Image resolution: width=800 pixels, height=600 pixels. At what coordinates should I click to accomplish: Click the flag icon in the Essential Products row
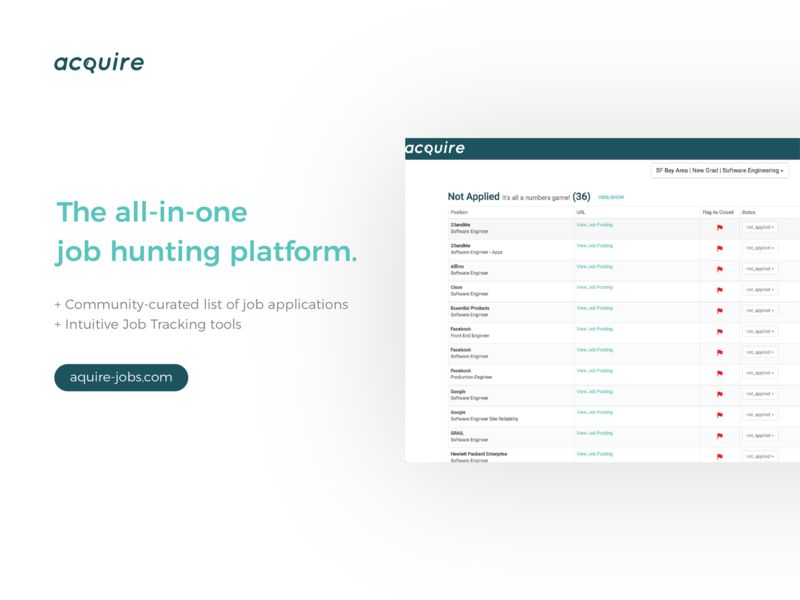coord(719,311)
